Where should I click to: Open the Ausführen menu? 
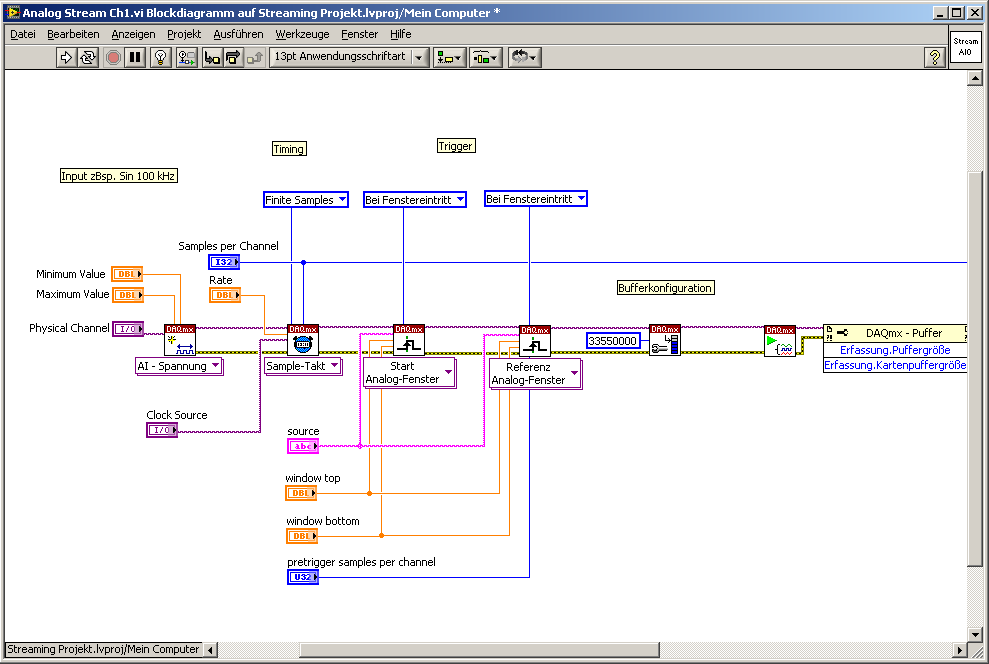(238, 34)
